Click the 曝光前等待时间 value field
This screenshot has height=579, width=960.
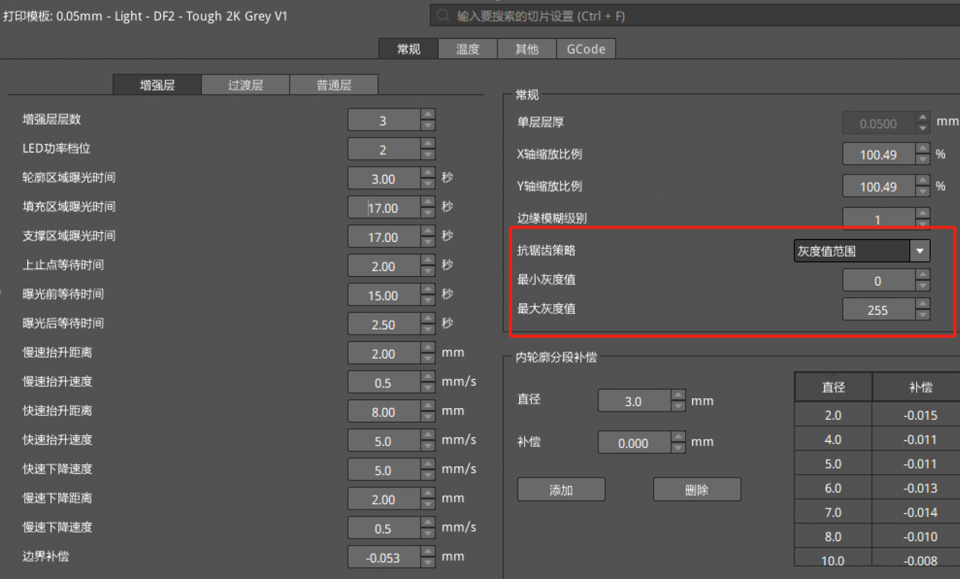(x=384, y=295)
